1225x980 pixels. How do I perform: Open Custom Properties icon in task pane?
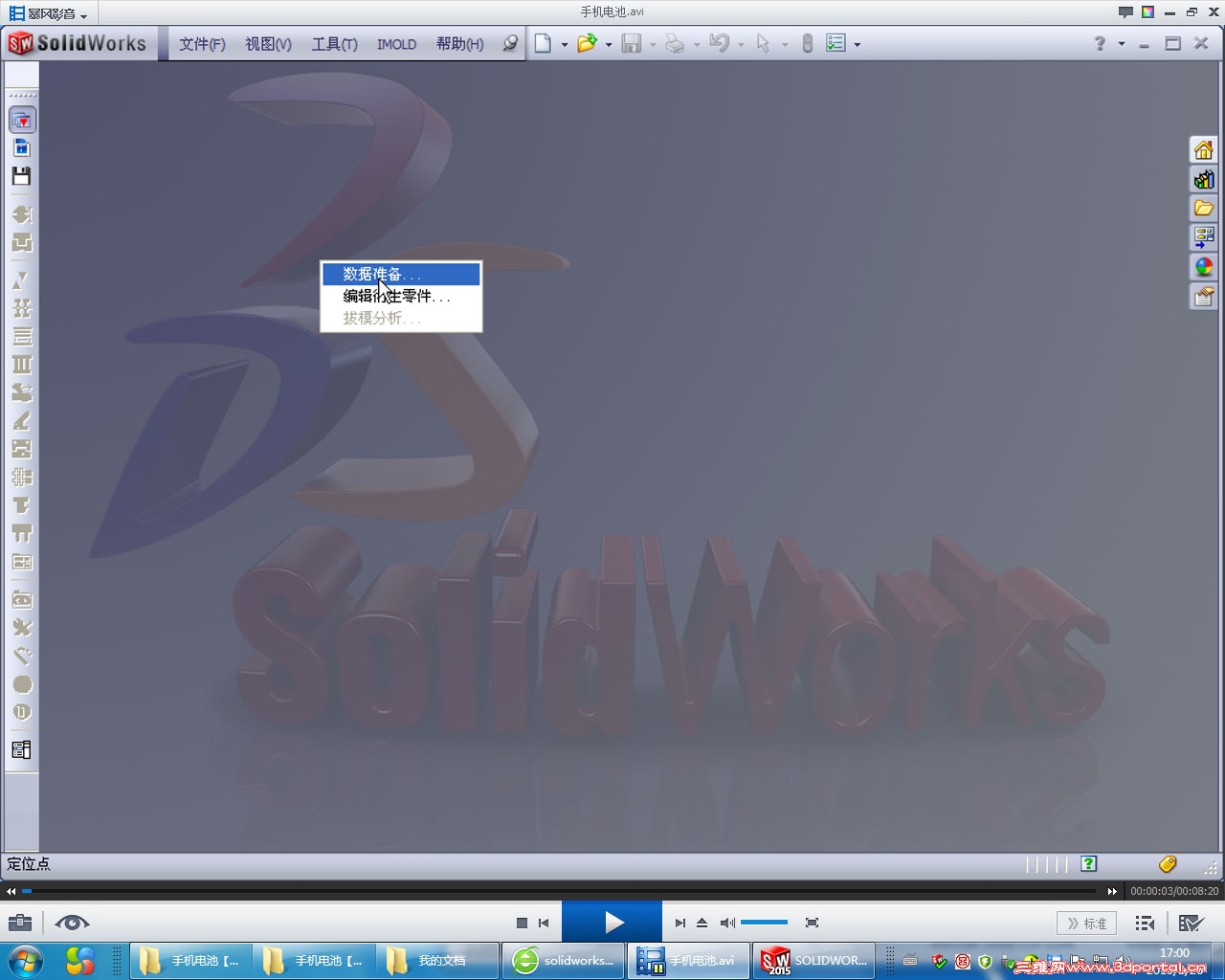tap(1204, 297)
